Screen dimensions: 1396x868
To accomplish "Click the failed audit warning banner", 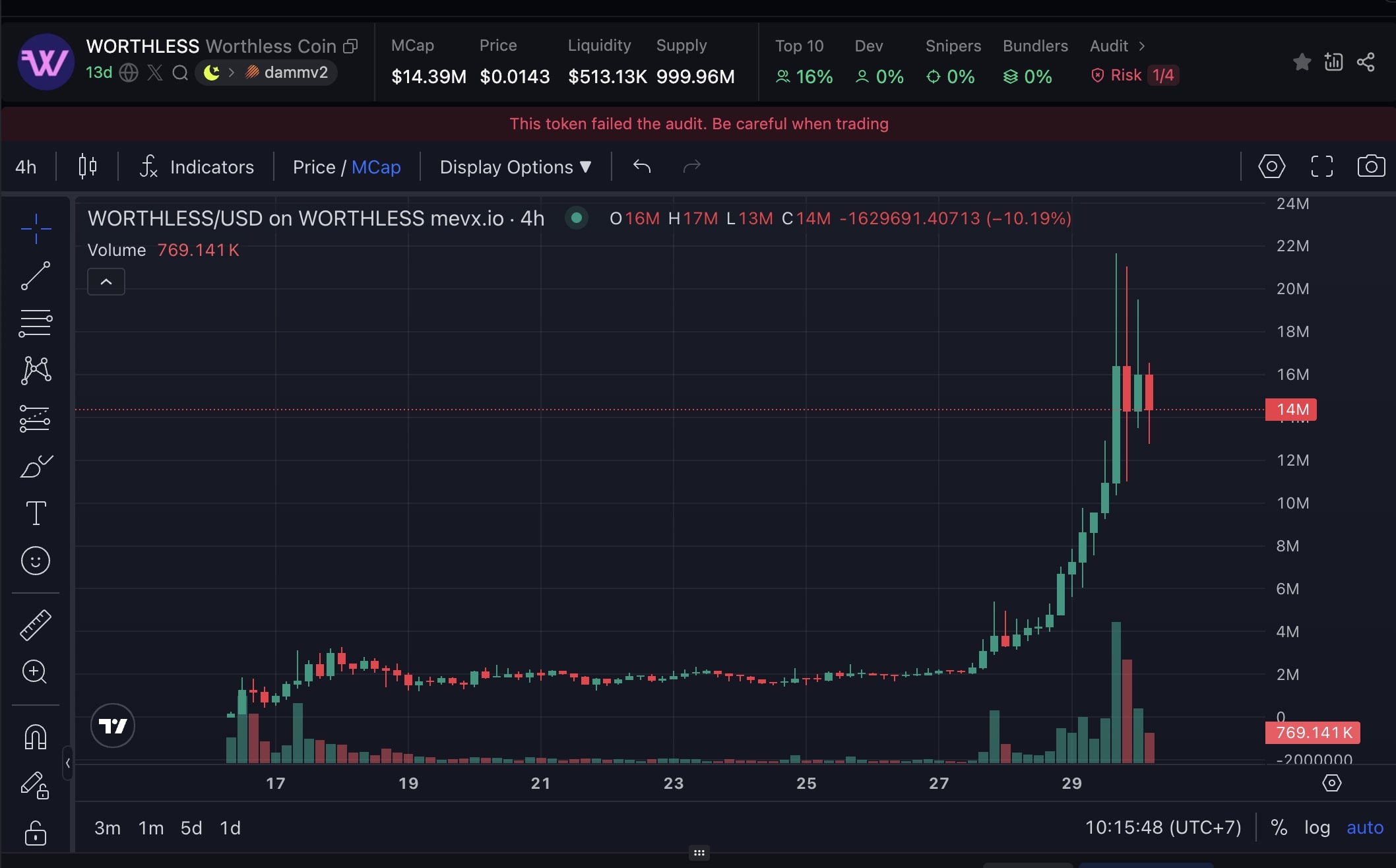I will 699,124.
